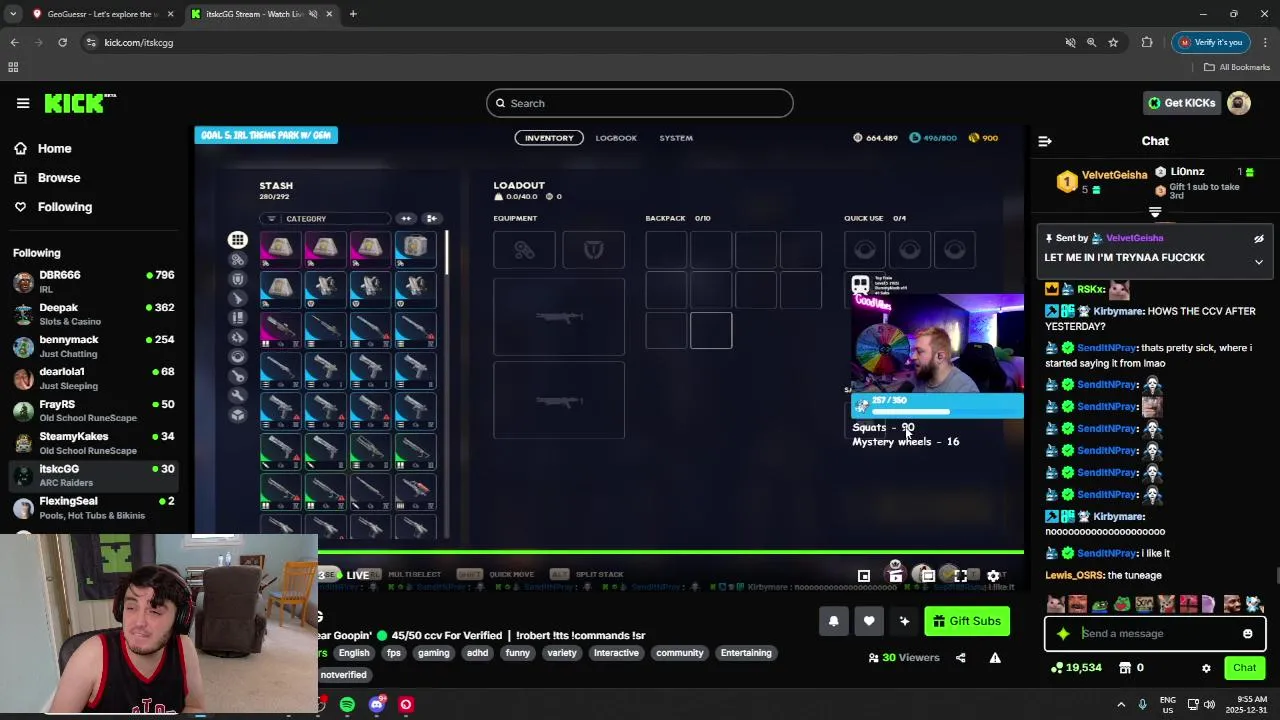The height and width of the screenshot is (720, 1280).
Task: Reload the page
Action: coord(62,42)
